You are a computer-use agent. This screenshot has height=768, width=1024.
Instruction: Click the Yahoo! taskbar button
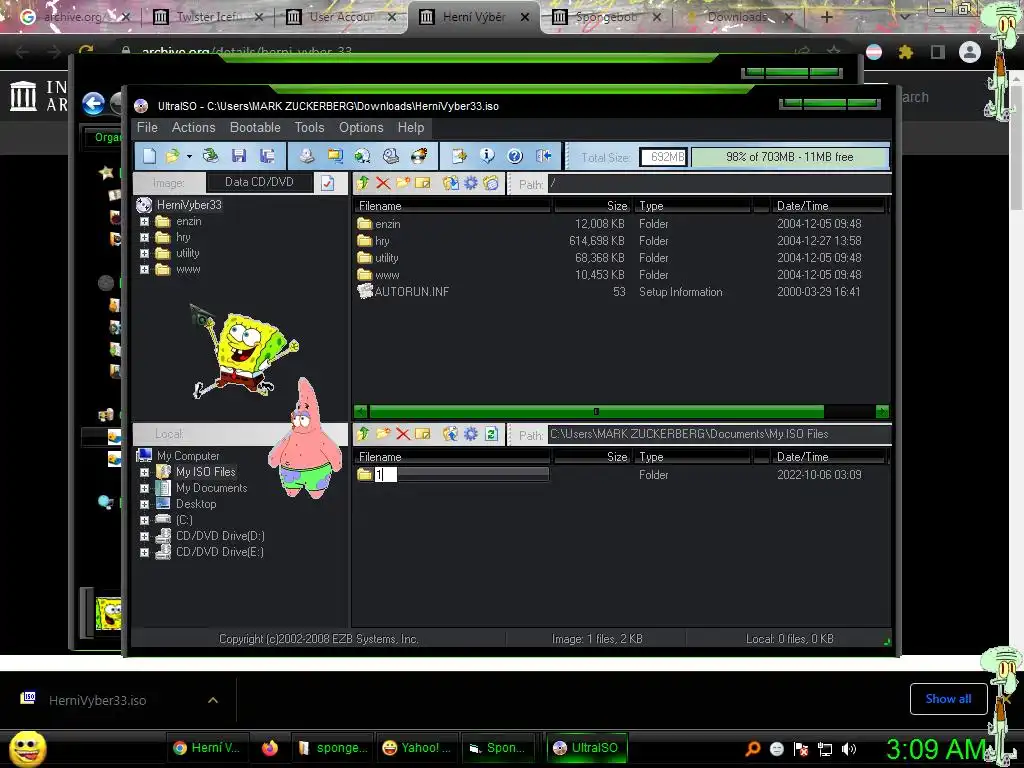pos(418,748)
